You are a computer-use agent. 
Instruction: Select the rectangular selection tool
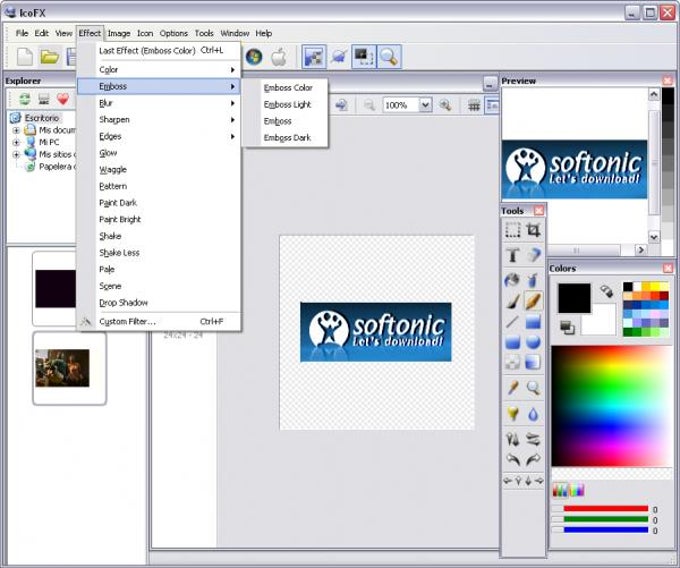tap(513, 230)
